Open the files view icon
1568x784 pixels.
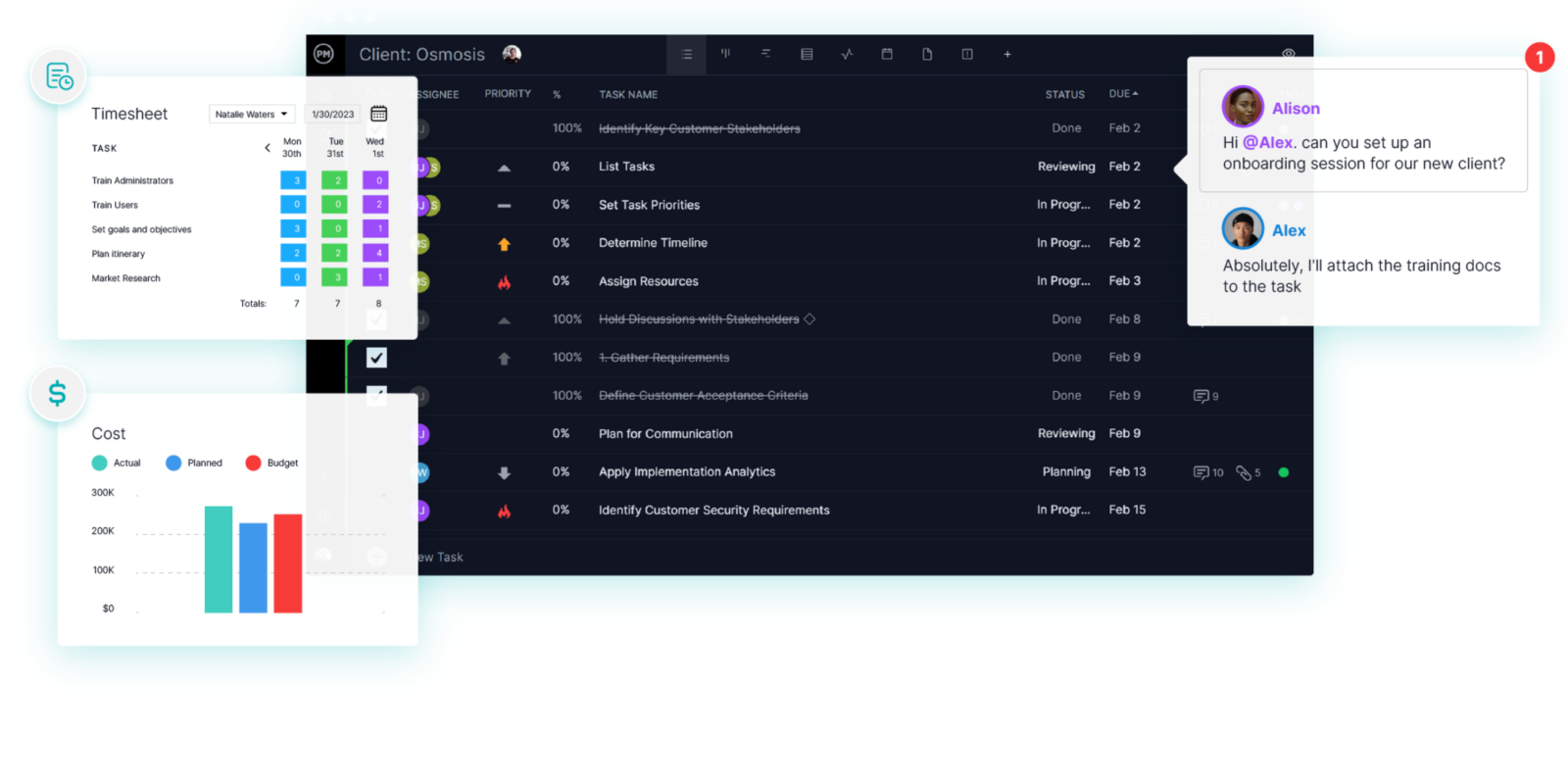927,54
